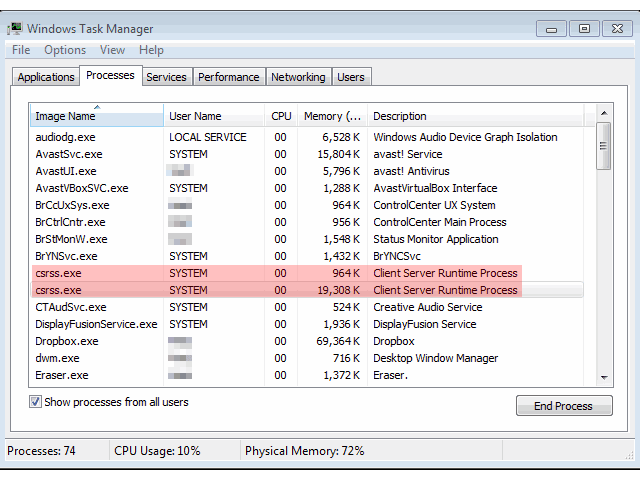Screen dimensions: 640x480
Task: Click Windows Audio Device Graph Isolation description
Action: point(465,137)
